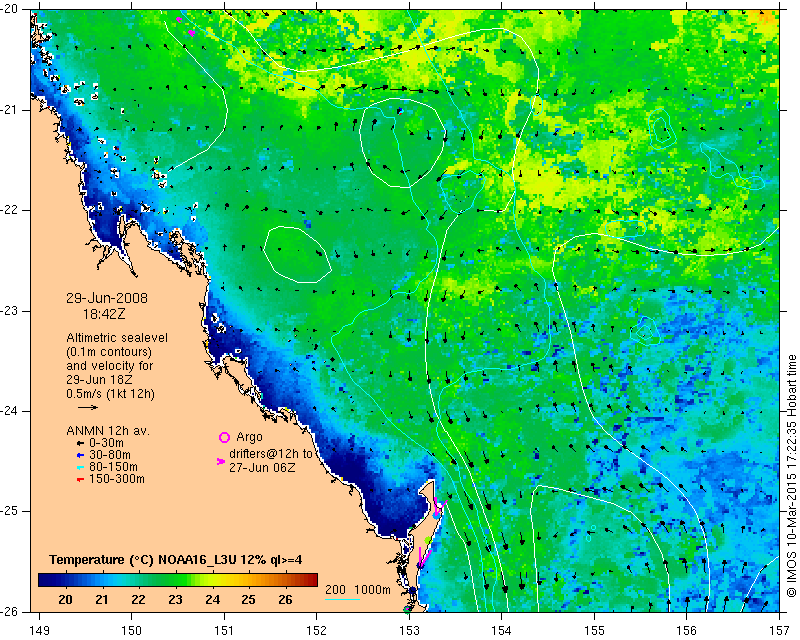800x640 pixels.
Task: Click the '29-Jun-2008' date text
Action: coord(107,298)
